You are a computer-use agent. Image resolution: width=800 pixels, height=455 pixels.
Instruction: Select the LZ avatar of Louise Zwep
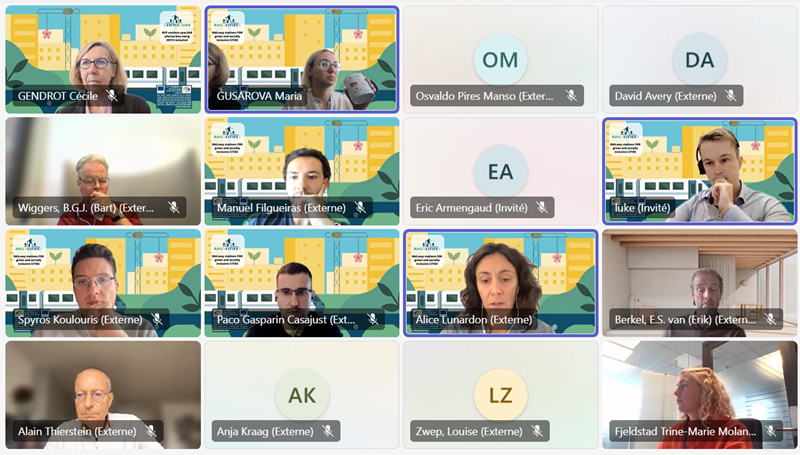(501, 395)
